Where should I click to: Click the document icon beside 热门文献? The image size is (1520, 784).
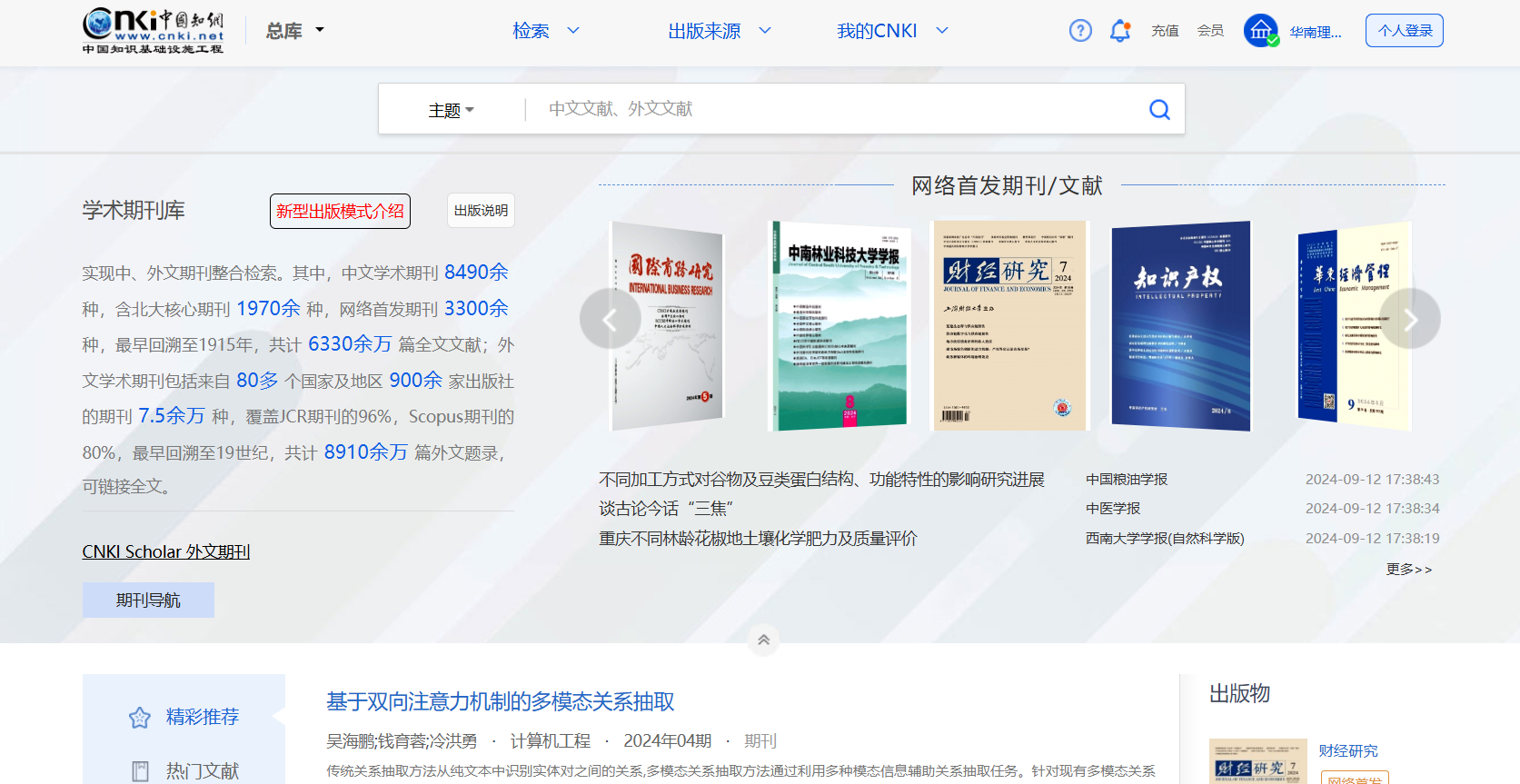coord(140,771)
